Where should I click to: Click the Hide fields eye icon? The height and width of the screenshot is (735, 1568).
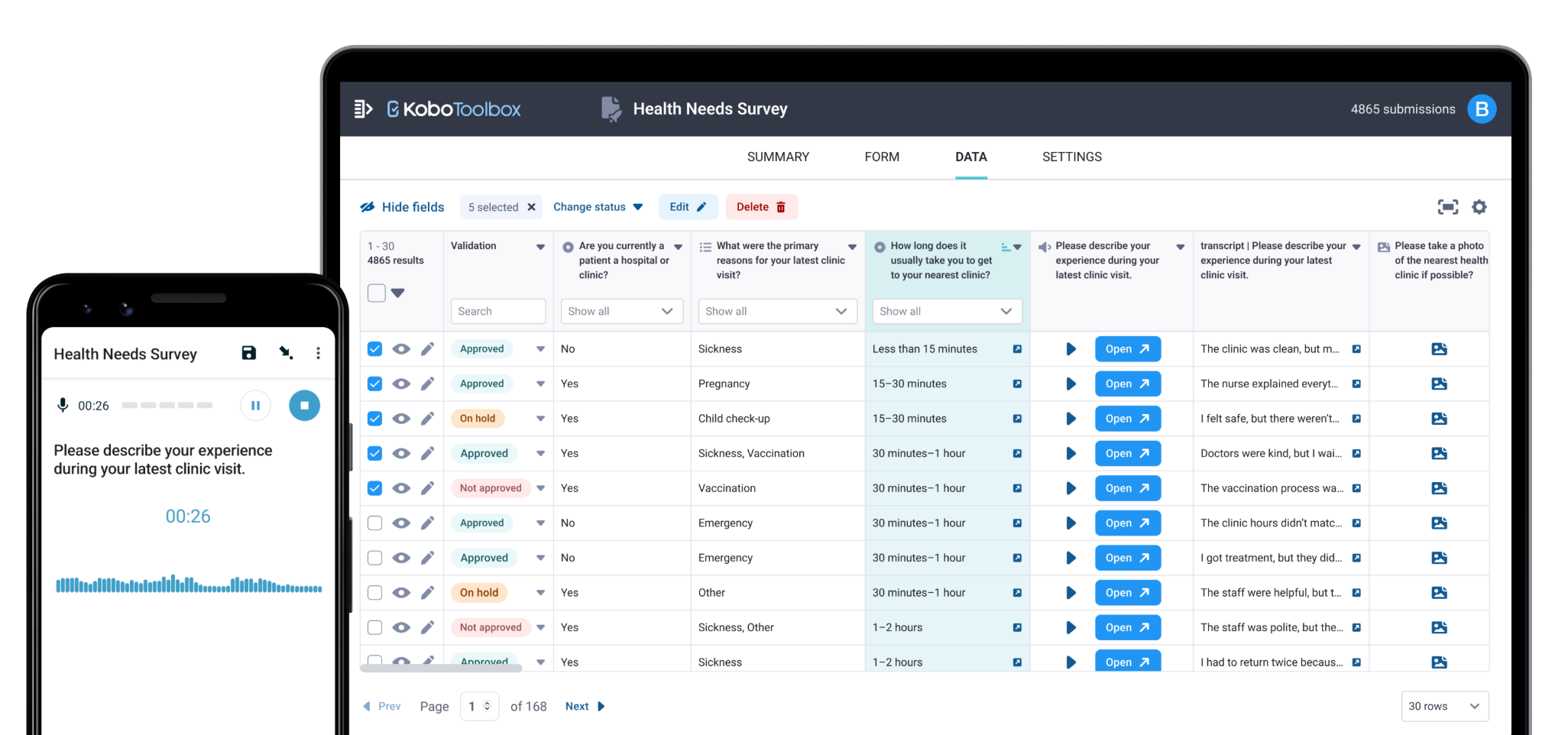(368, 207)
